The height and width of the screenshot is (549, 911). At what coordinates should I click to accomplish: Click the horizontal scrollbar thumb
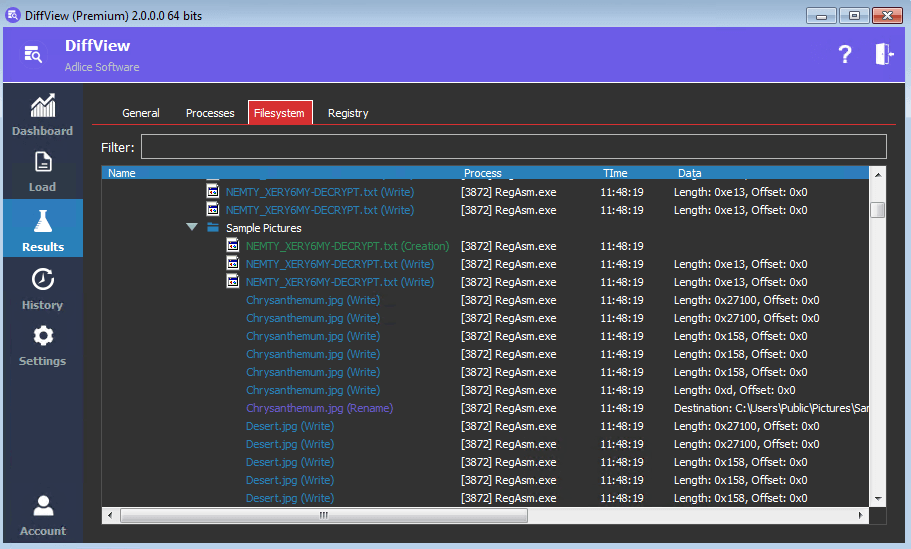pos(323,516)
